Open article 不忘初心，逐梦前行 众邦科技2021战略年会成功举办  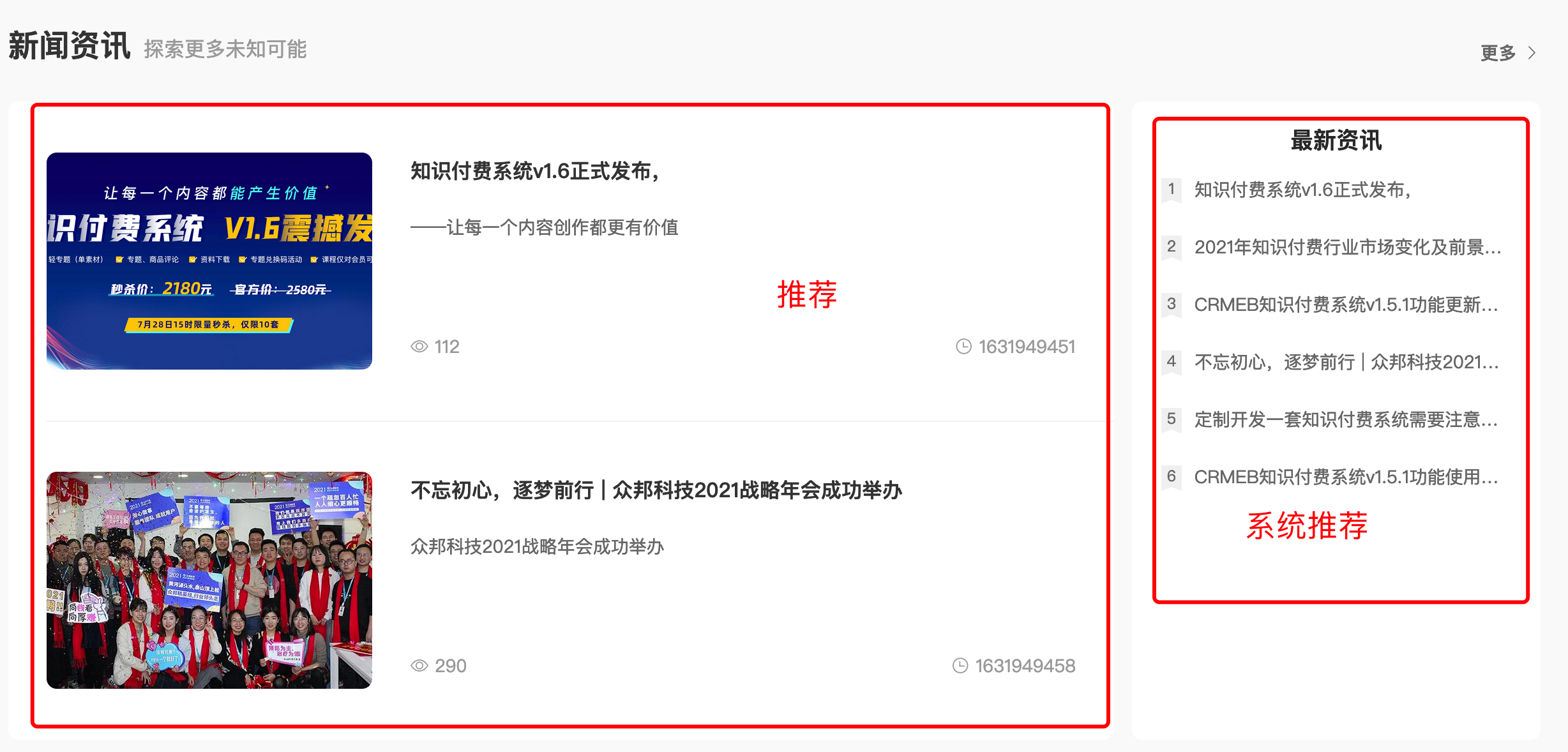tap(656, 490)
